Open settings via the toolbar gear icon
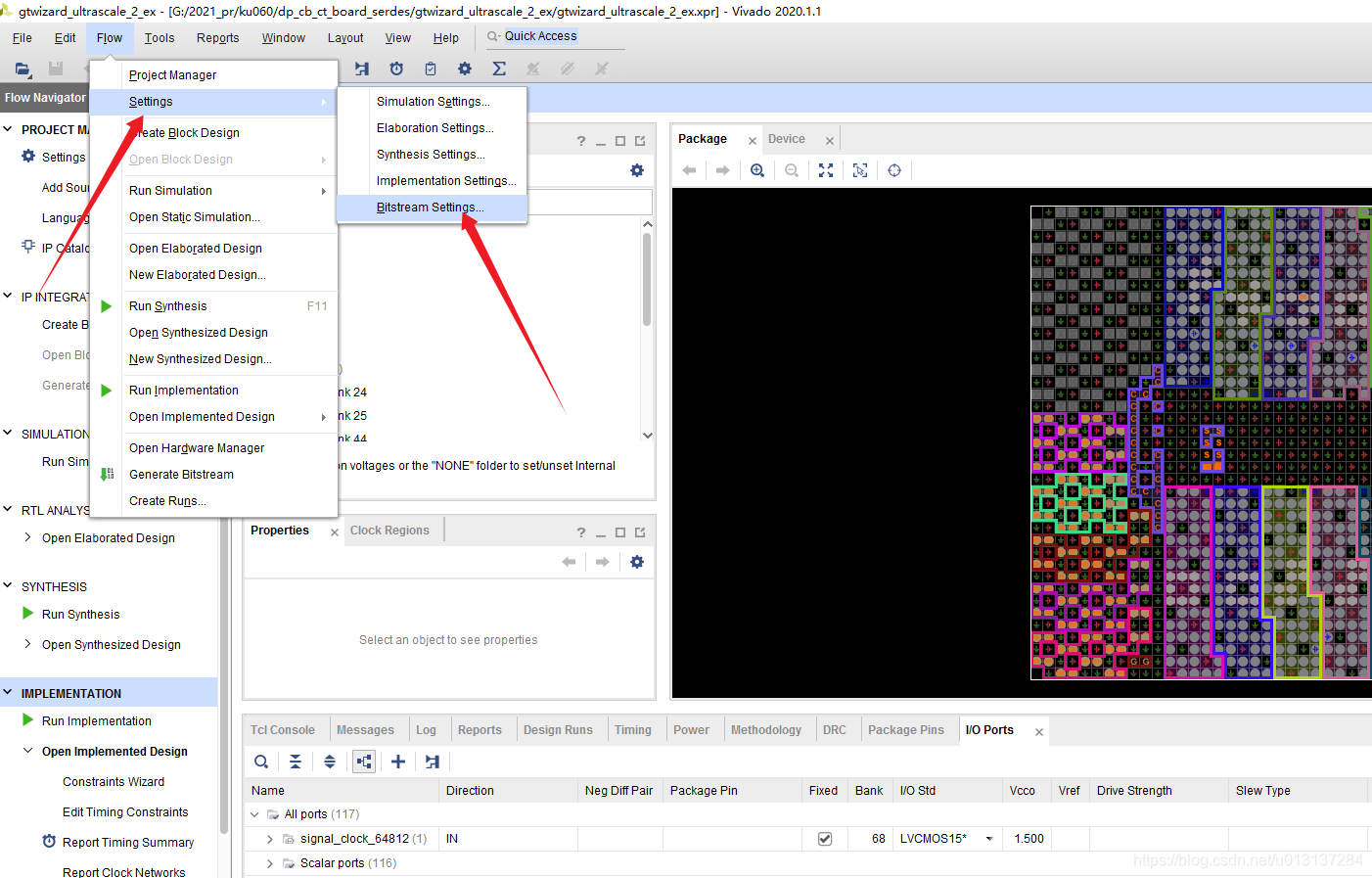The height and width of the screenshot is (878, 1372). click(x=465, y=69)
